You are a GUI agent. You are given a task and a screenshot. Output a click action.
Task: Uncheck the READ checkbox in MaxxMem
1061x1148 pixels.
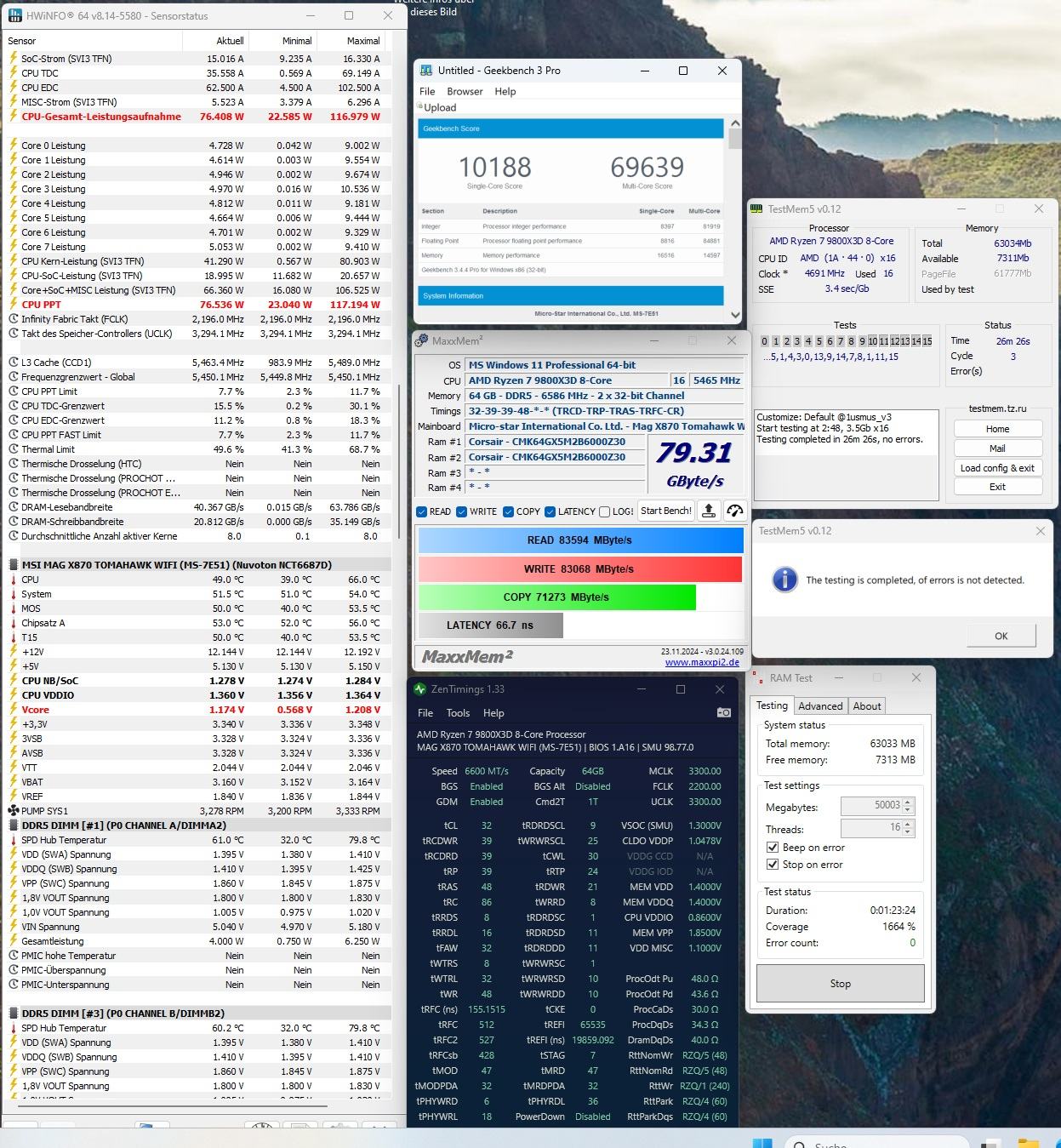pyautogui.click(x=421, y=511)
